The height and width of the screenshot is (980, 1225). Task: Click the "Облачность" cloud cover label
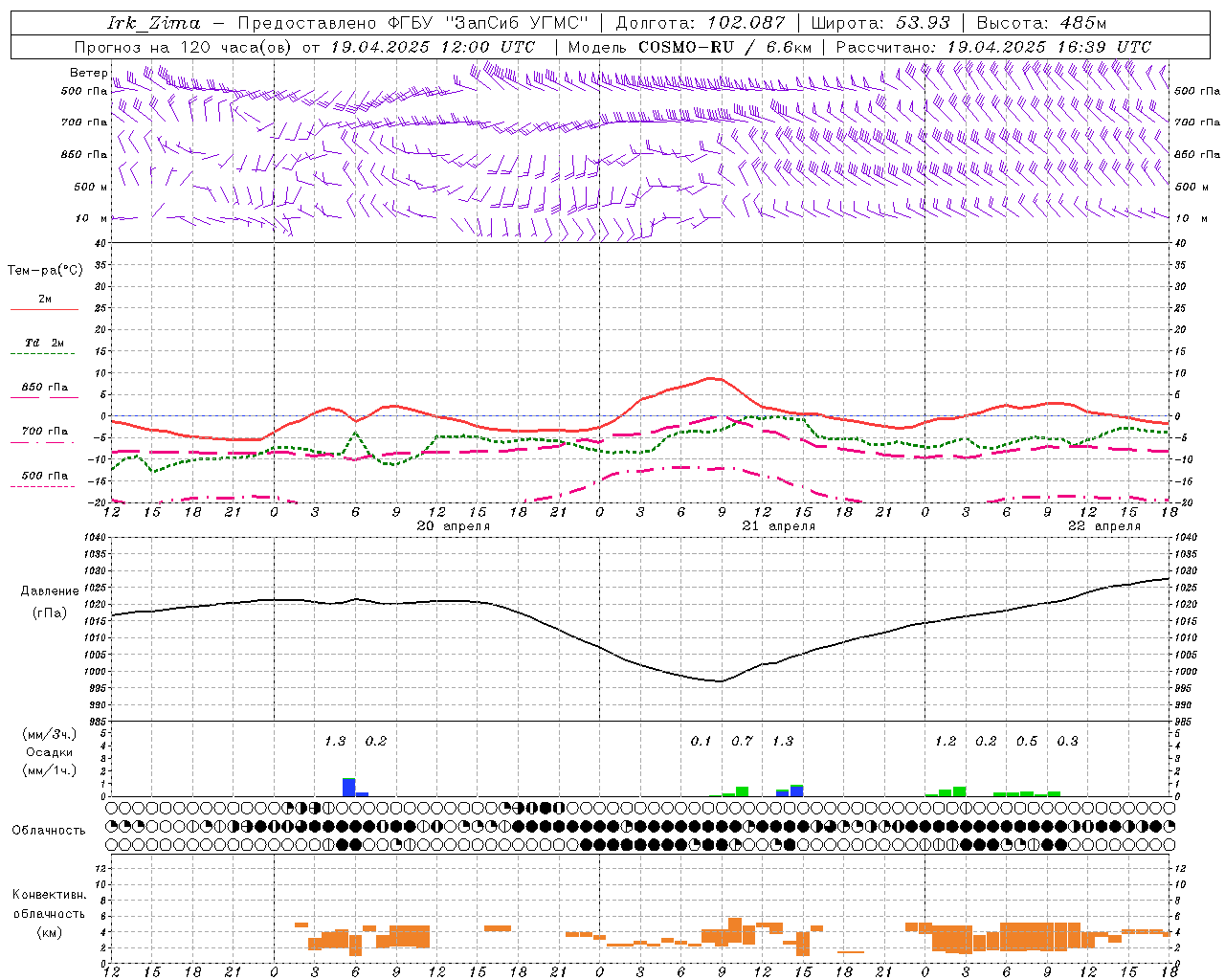[49, 831]
